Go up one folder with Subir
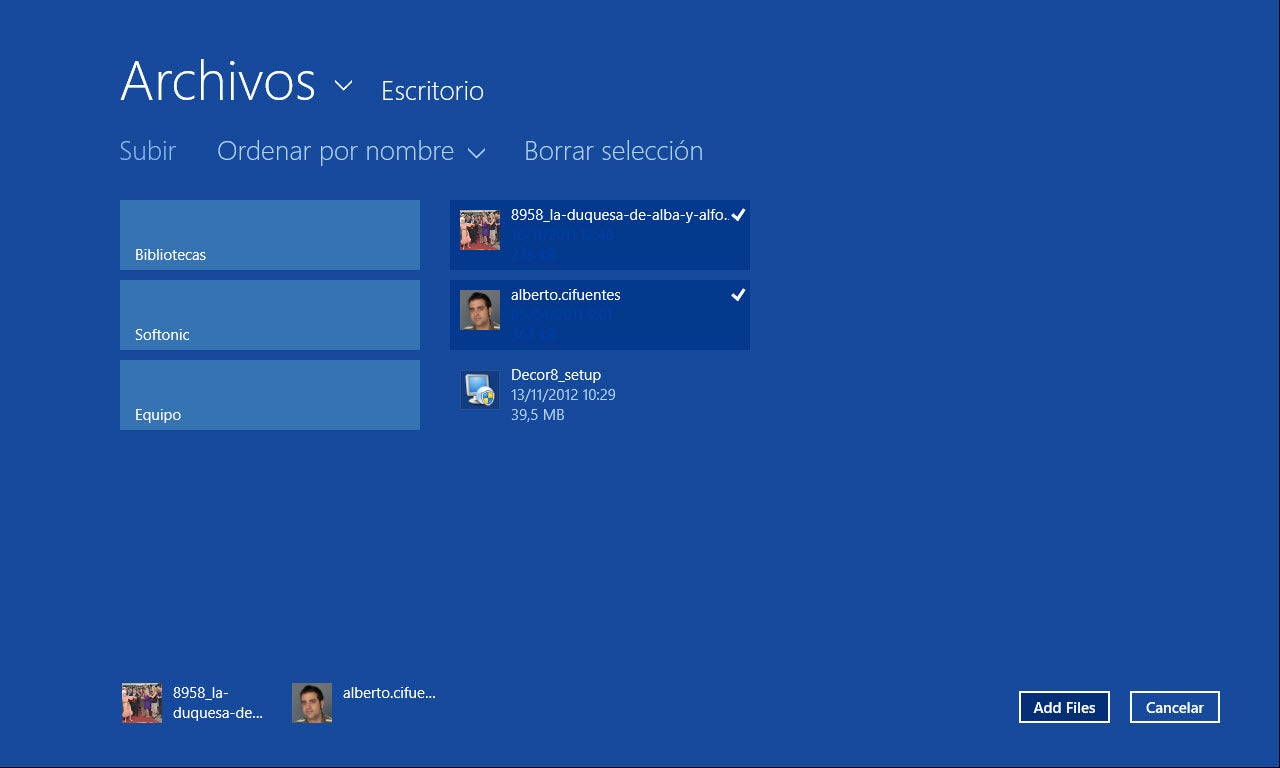 pyautogui.click(x=148, y=151)
